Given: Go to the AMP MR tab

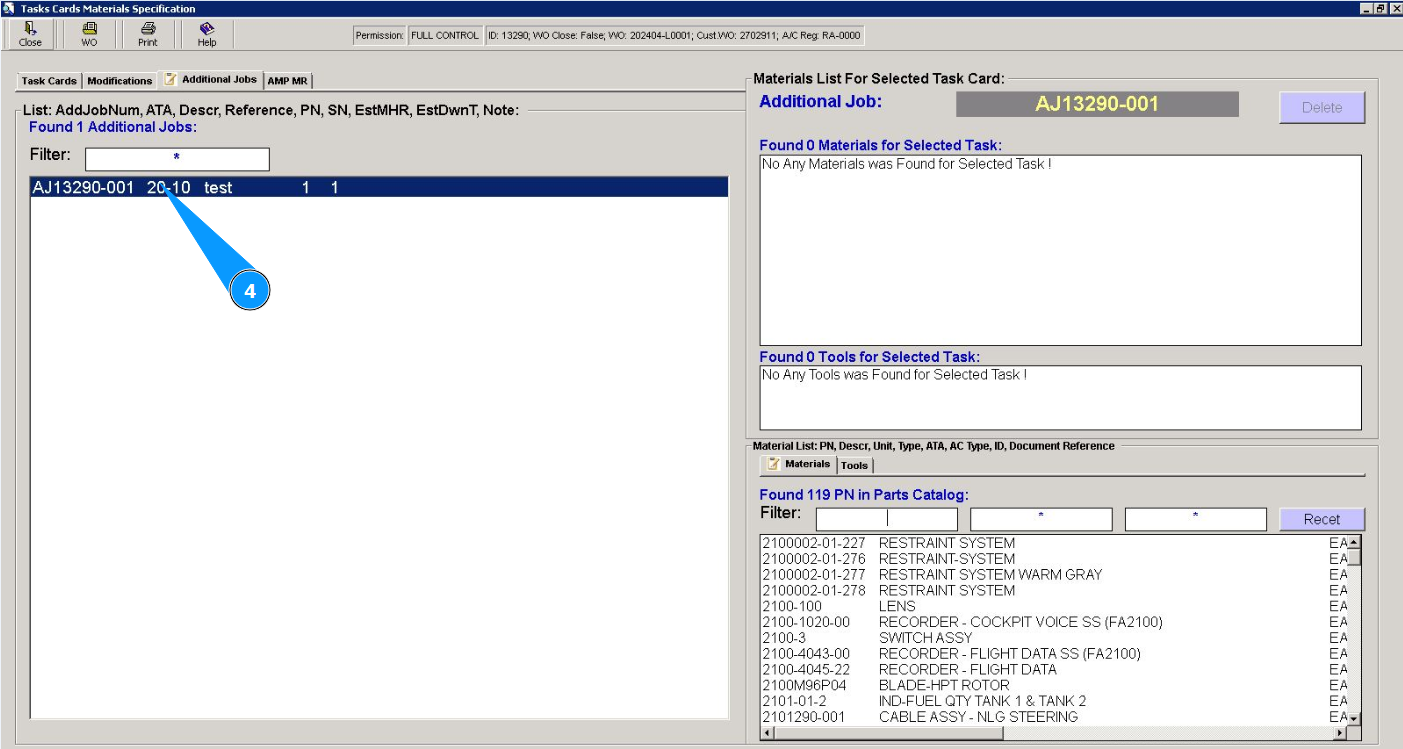Looking at the screenshot, I should pos(288,81).
